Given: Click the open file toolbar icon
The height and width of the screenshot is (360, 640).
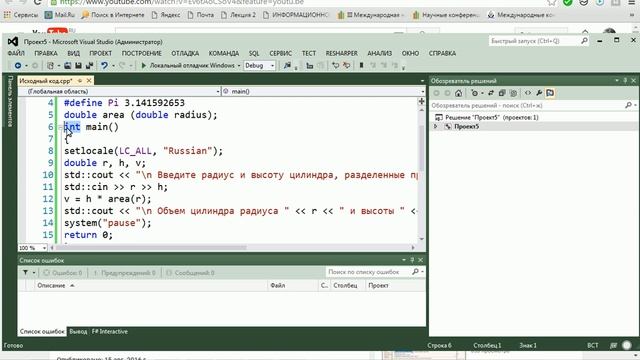Looking at the screenshot, I should (x=68, y=66).
